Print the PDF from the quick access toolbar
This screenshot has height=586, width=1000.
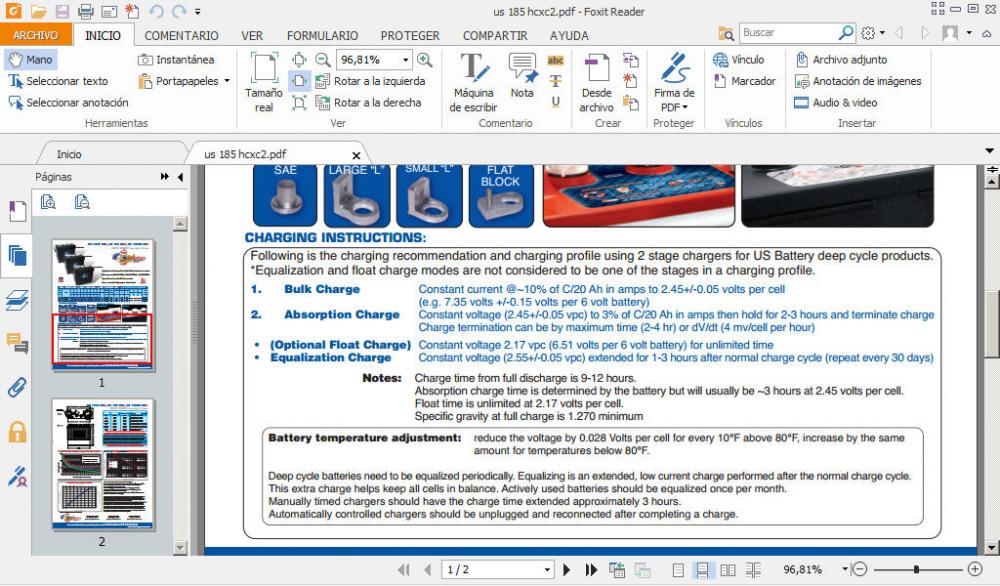[x=85, y=11]
